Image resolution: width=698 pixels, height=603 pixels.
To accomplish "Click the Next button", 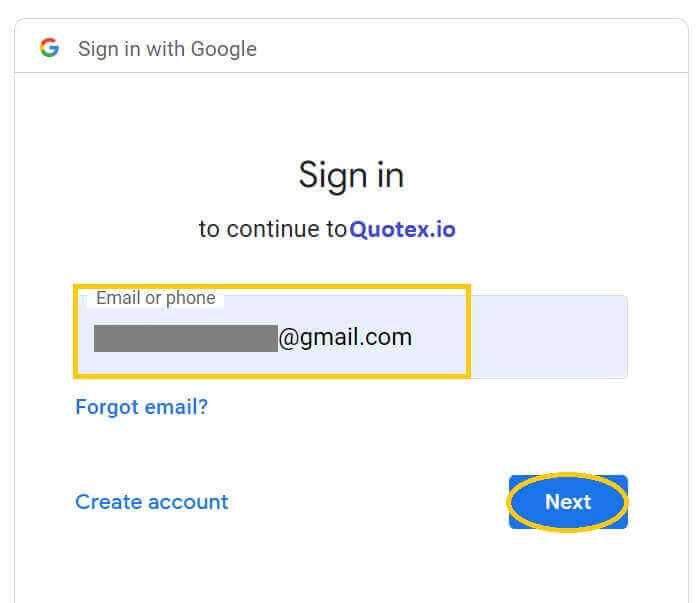I will (568, 502).
